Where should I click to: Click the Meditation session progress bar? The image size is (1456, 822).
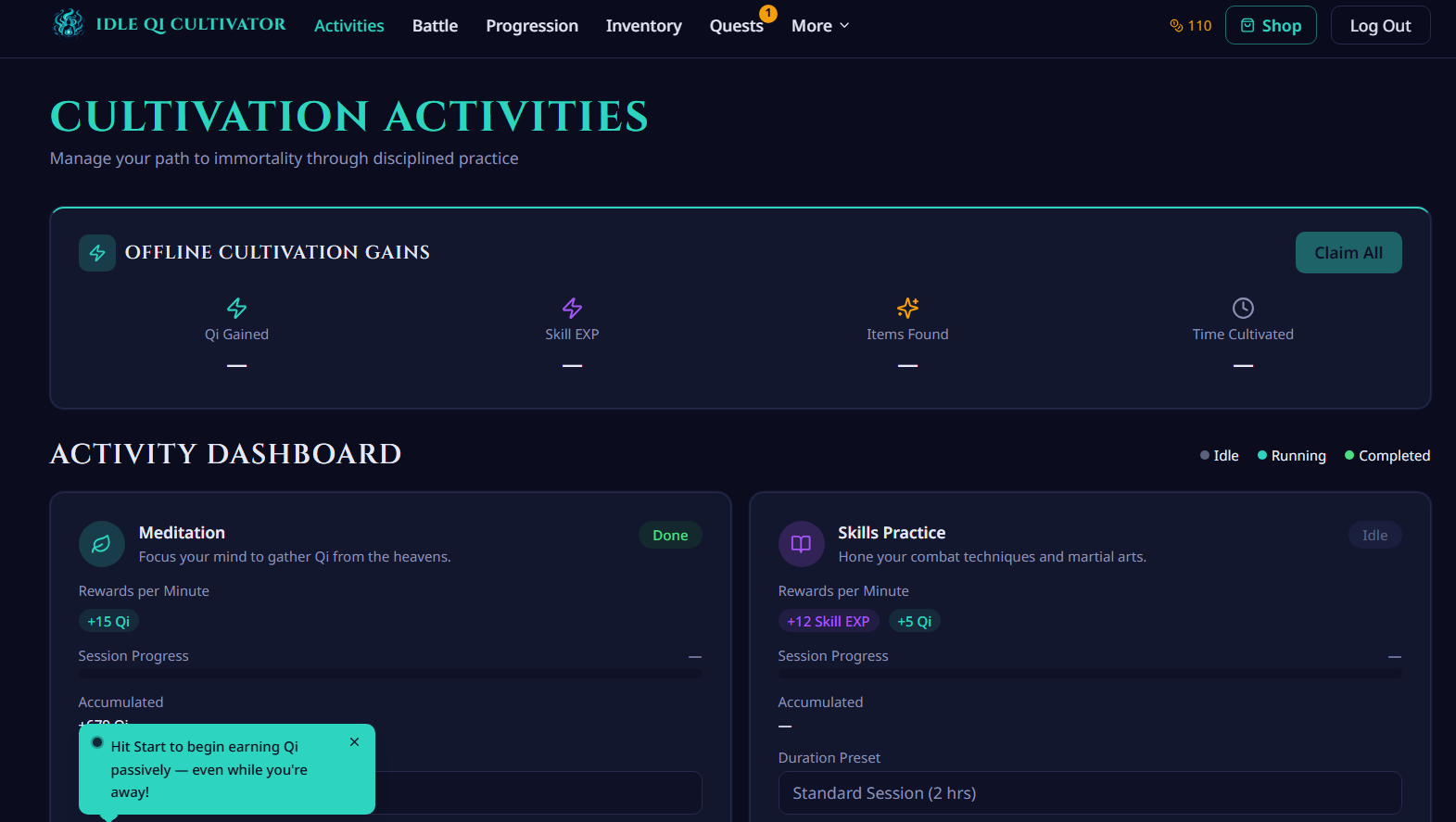click(390, 675)
